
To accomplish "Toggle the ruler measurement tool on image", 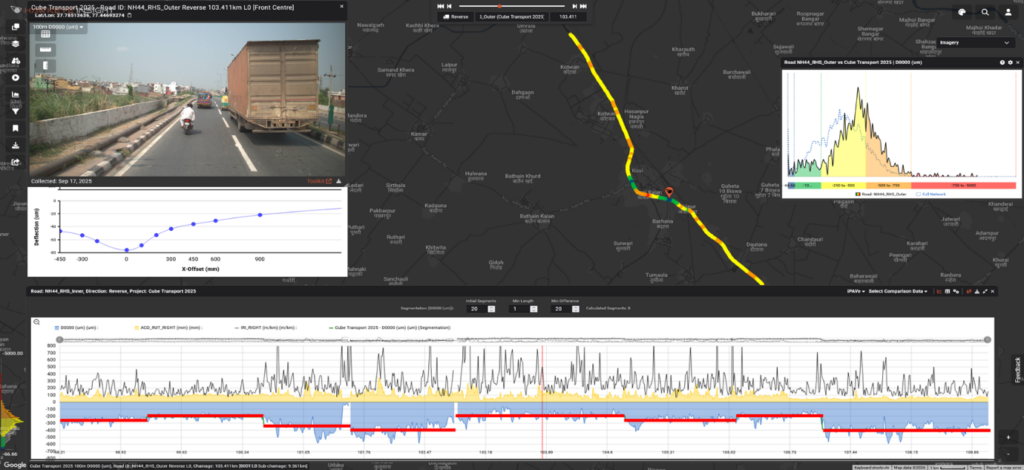I will (47, 50).
